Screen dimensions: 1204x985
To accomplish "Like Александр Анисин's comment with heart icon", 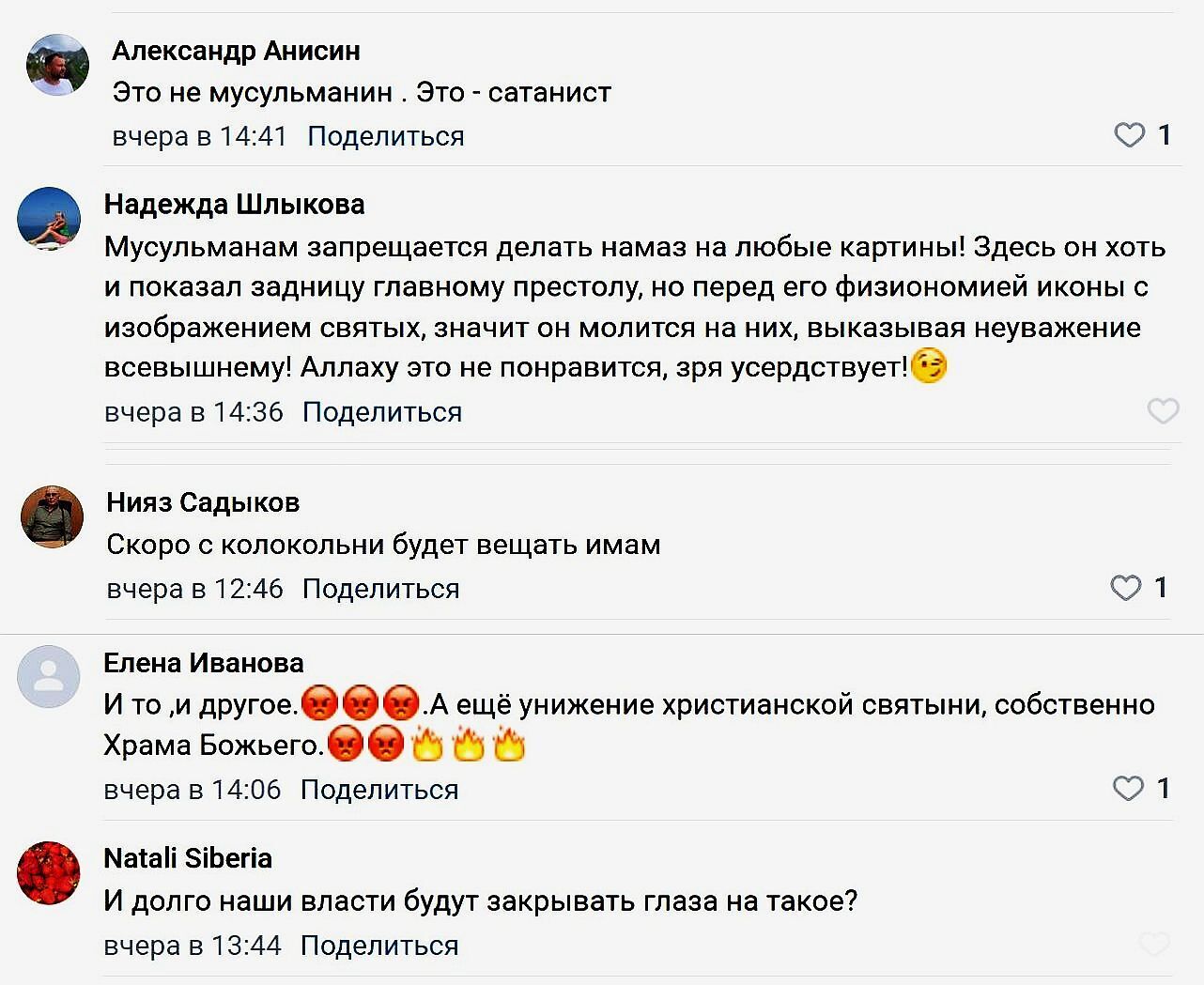I will click(1129, 135).
